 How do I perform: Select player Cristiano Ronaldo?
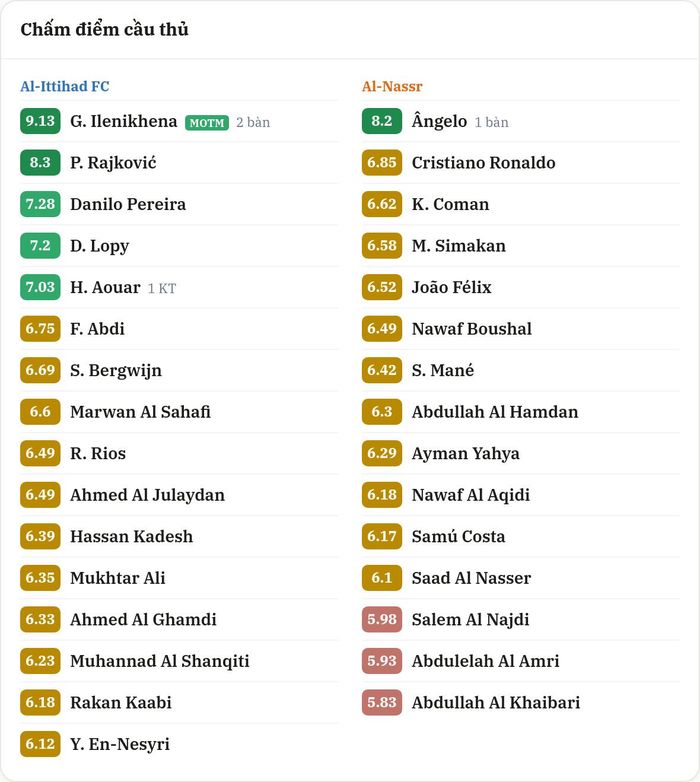coord(484,163)
